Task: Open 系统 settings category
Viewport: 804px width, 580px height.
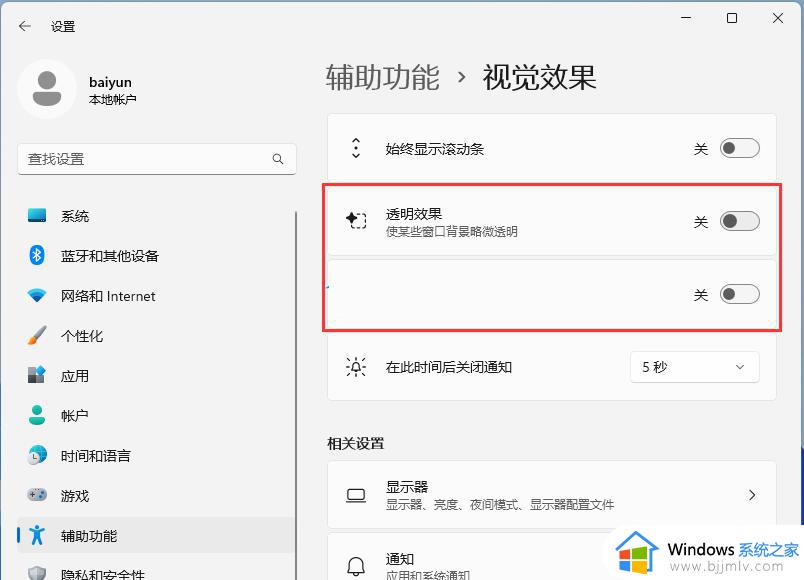Action: (x=156, y=215)
